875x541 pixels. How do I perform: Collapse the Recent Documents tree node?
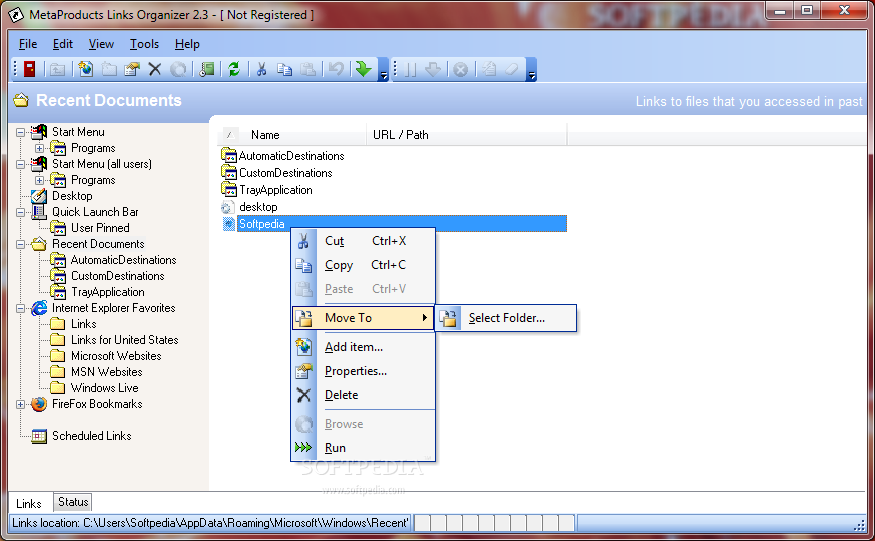pos(21,245)
